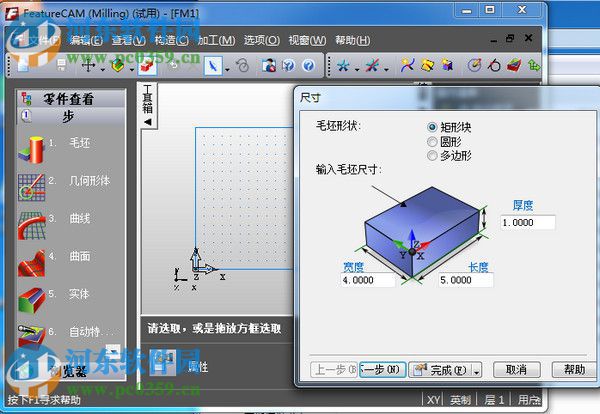Click the blue star snap icon
Screen dimensions: 600x414
point(343,66)
